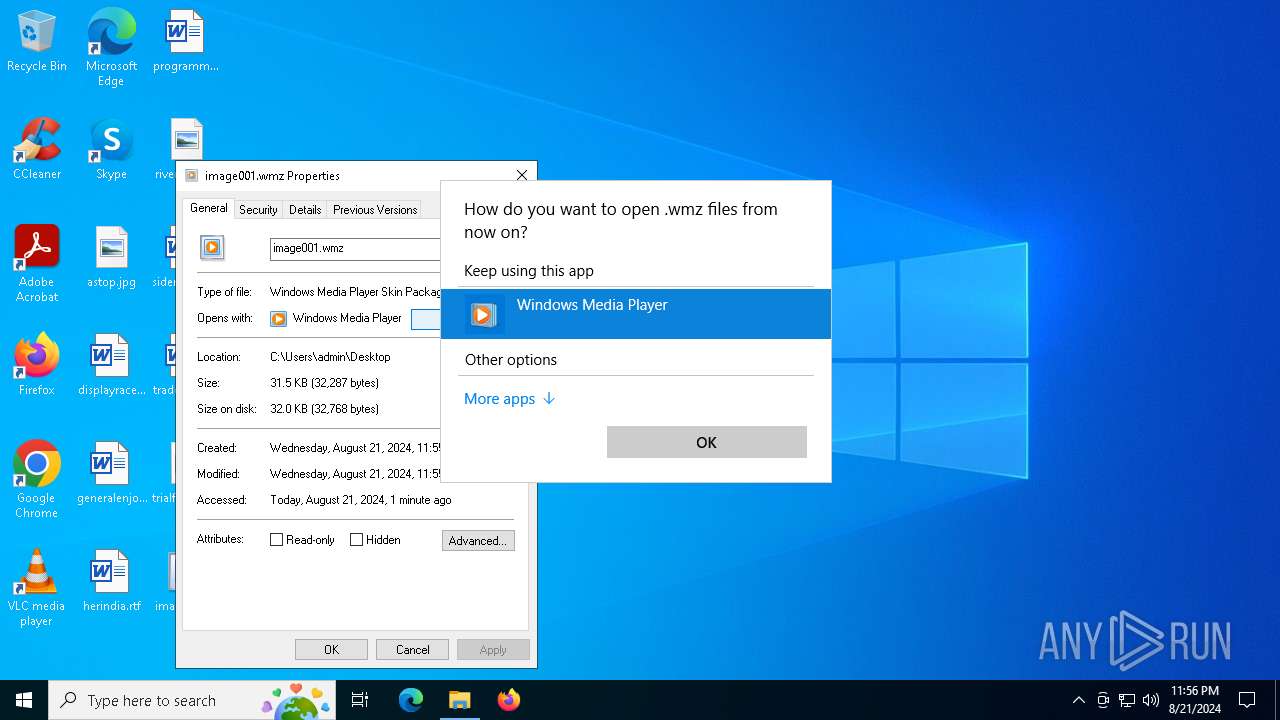The width and height of the screenshot is (1280, 720).
Task: Click the file icon in the Properties dialog
Action: pos(212,248)
